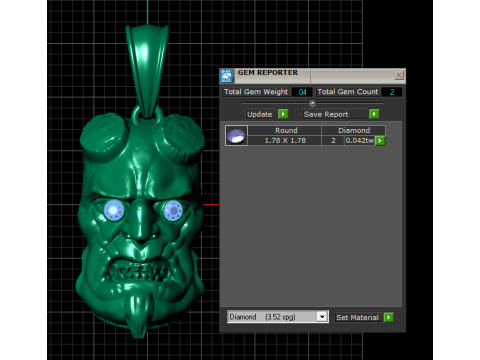480x360 pixels.
Task: Click the Save Report button
Action: pos(335,114)
